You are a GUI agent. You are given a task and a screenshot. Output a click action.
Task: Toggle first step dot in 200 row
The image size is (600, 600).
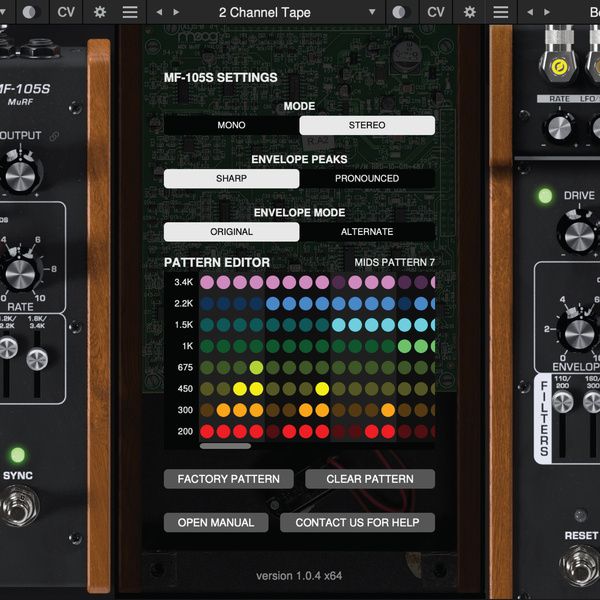[207, 432]
